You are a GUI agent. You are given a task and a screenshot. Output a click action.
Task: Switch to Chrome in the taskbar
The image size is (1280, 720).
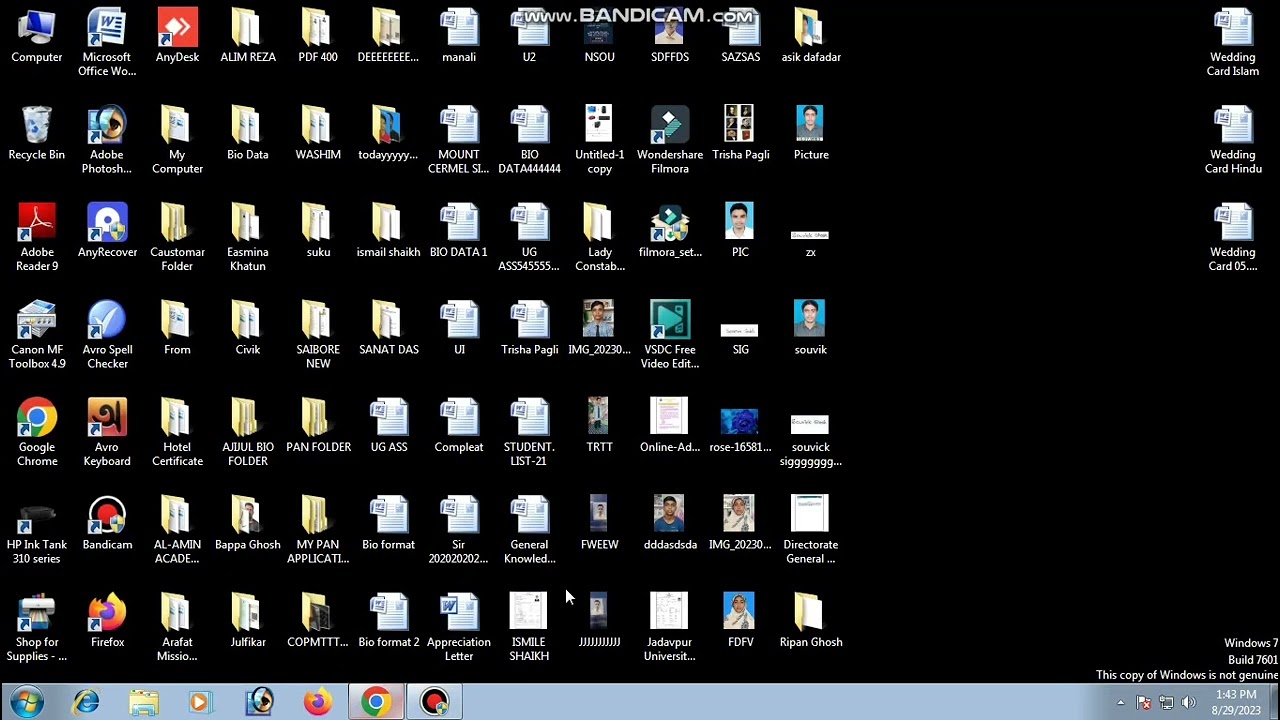click(376, 703)
